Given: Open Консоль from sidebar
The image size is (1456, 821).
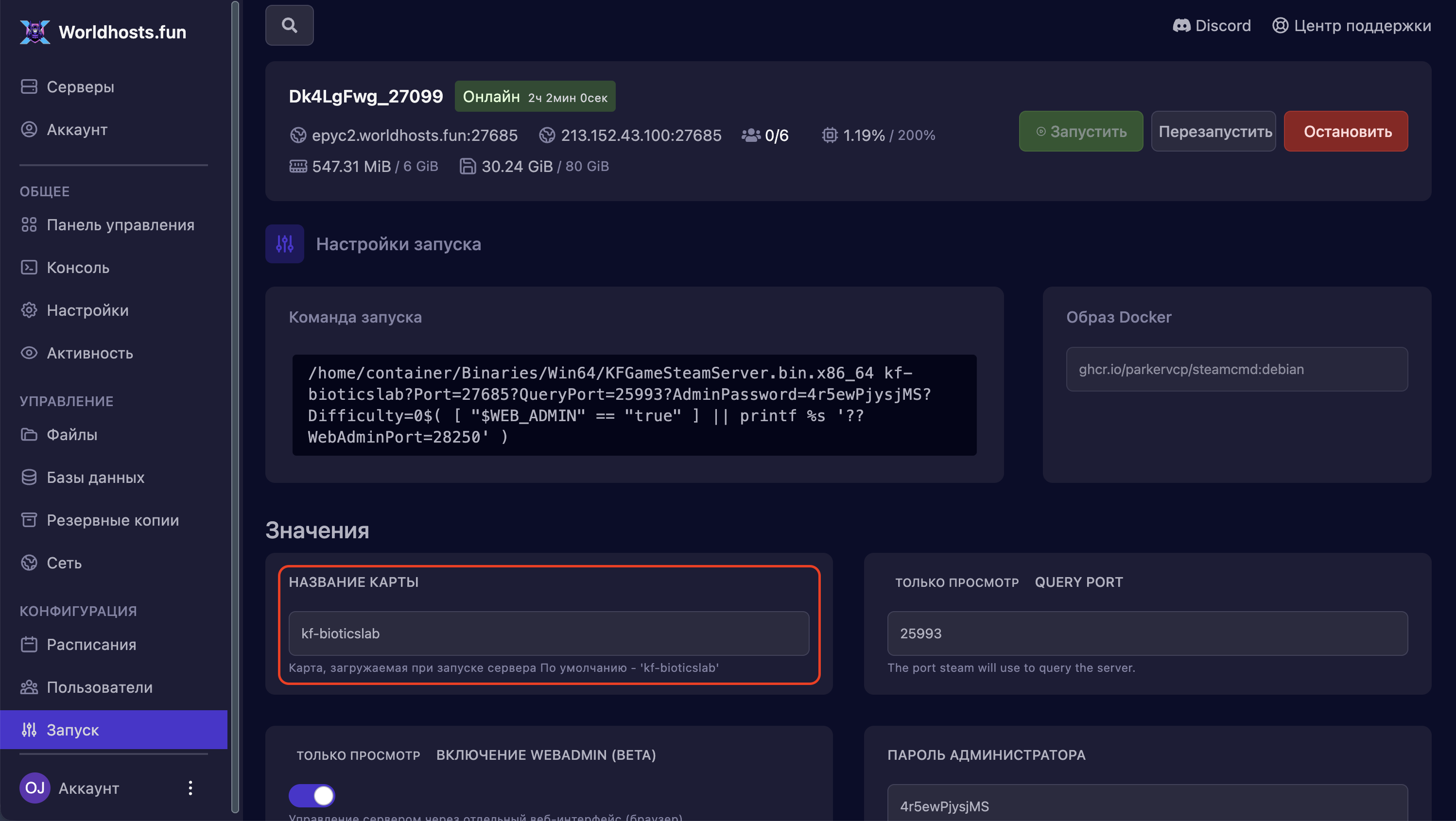Looking at the screenshot, I should [x=78, y=268].
